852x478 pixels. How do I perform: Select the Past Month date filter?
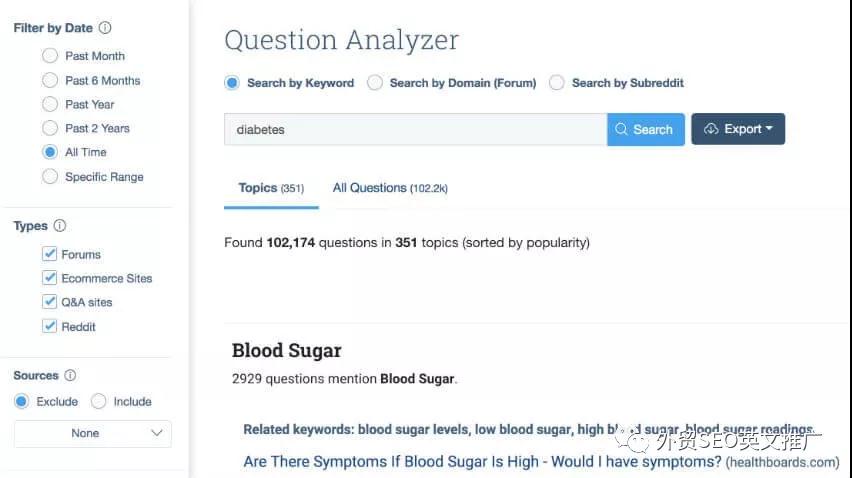50,56
